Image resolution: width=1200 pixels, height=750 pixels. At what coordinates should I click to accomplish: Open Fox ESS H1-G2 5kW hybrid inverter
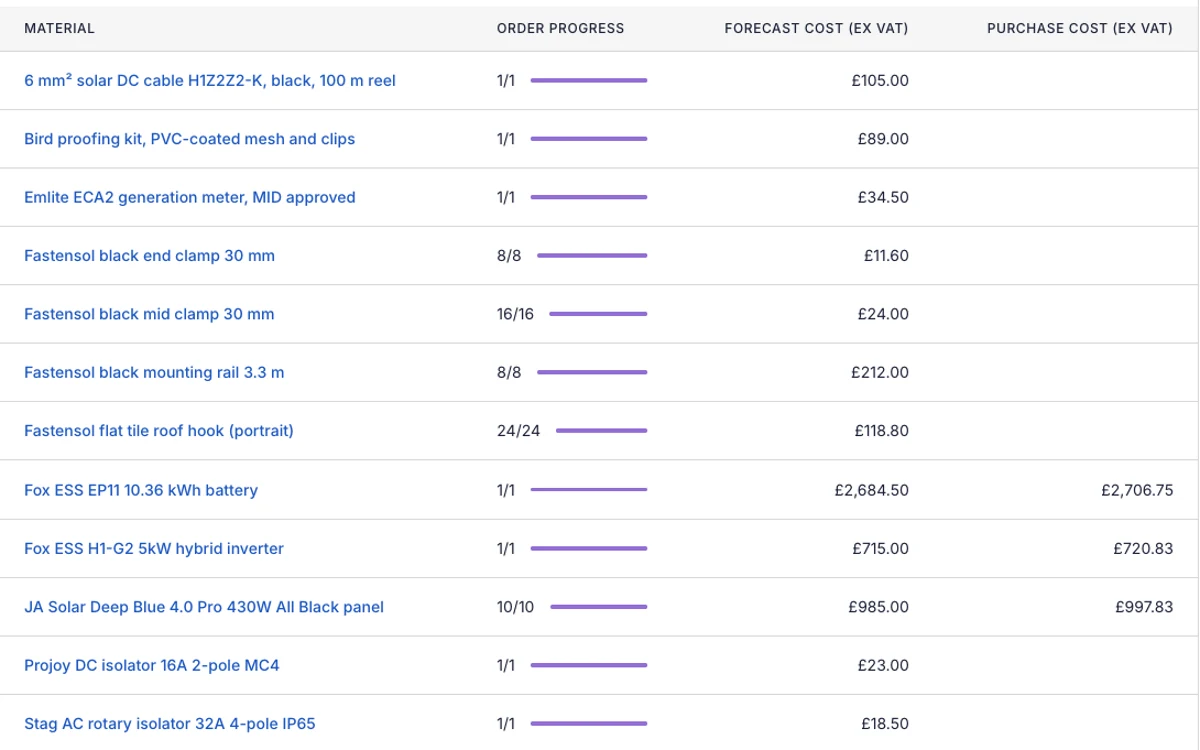pos(154,548)
